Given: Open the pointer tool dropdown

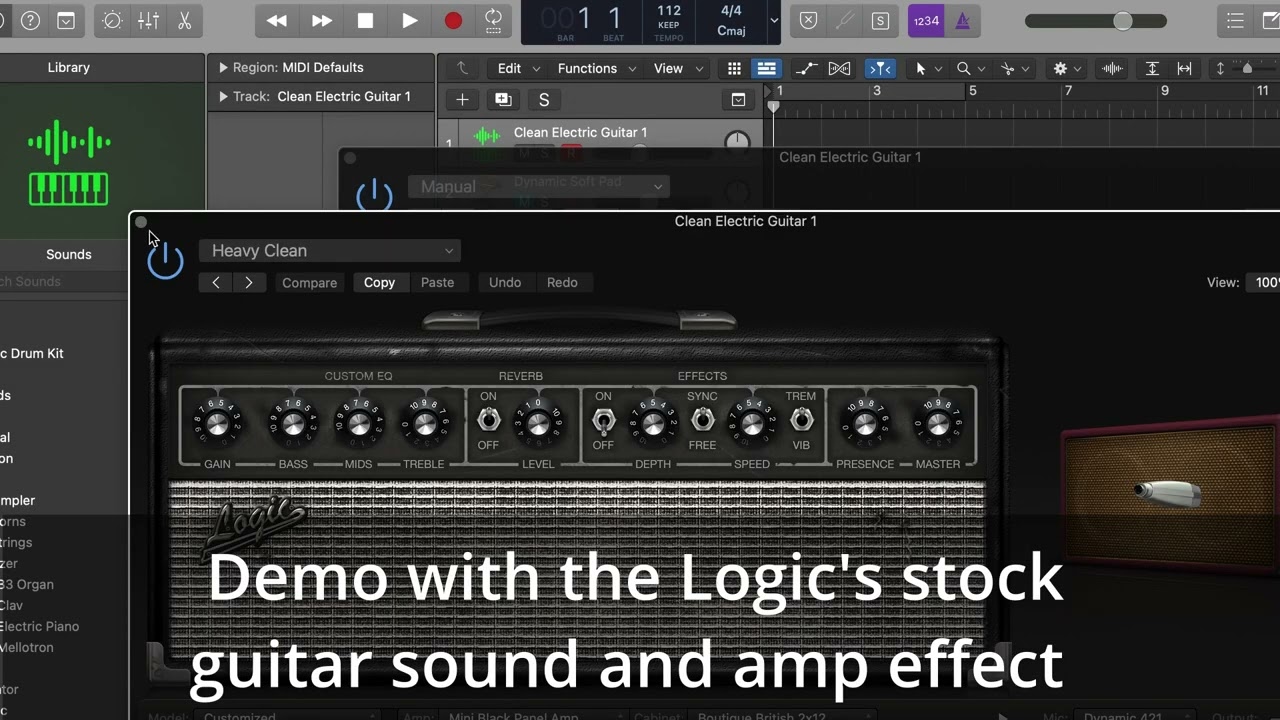Looking at the screenshot, I should point(928,68).
